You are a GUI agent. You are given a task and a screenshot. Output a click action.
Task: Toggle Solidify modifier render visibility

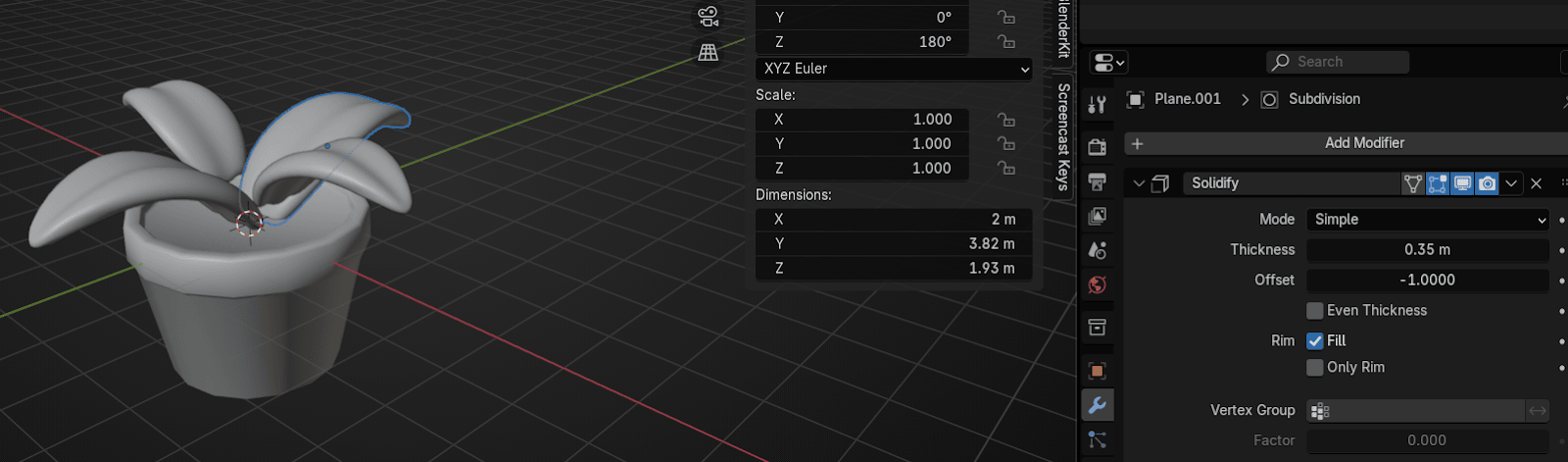(1488, 183)
